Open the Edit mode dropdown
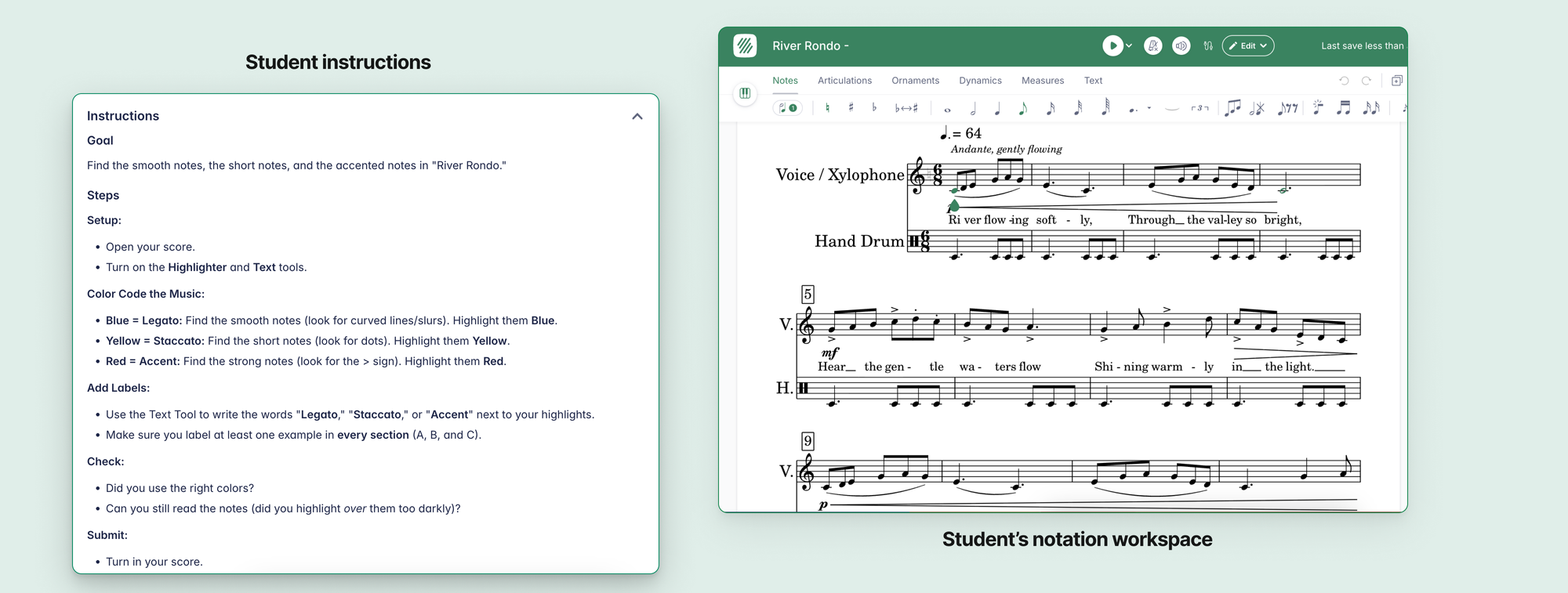 pyautogui.click(x=1247, y=46)
